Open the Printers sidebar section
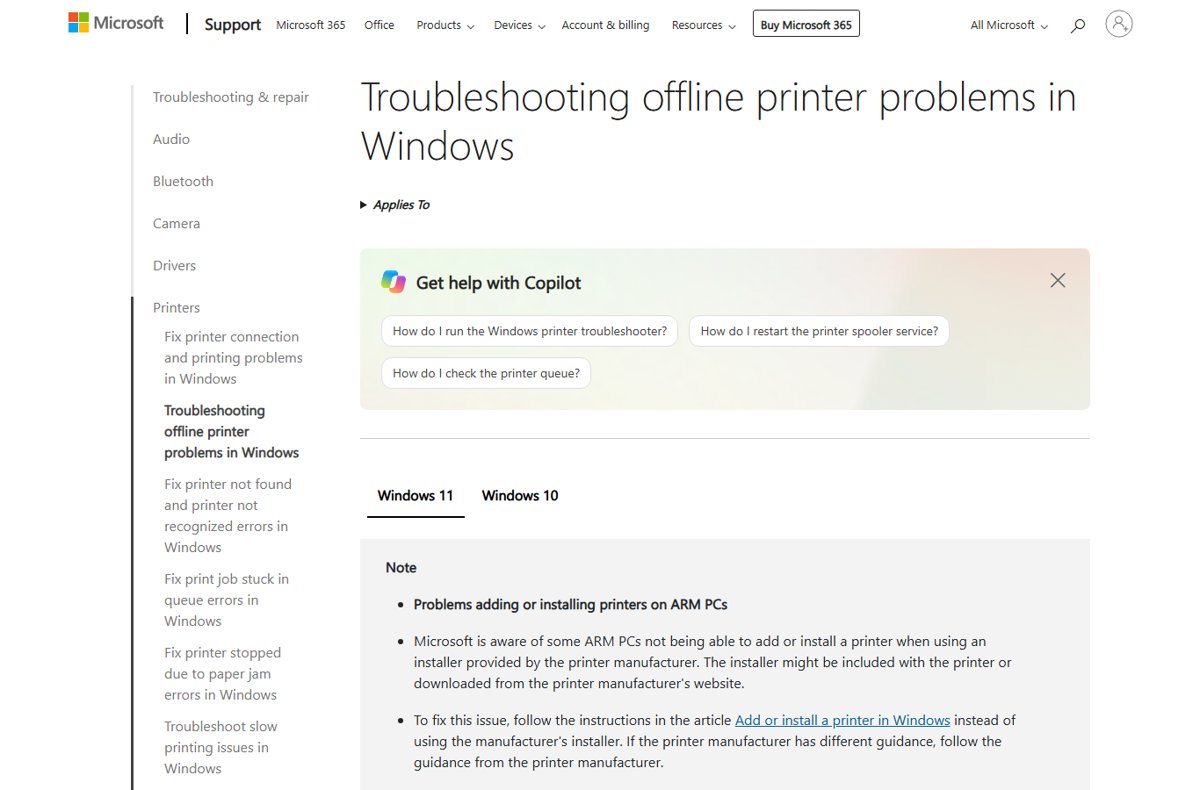 (x=176, y=307)
